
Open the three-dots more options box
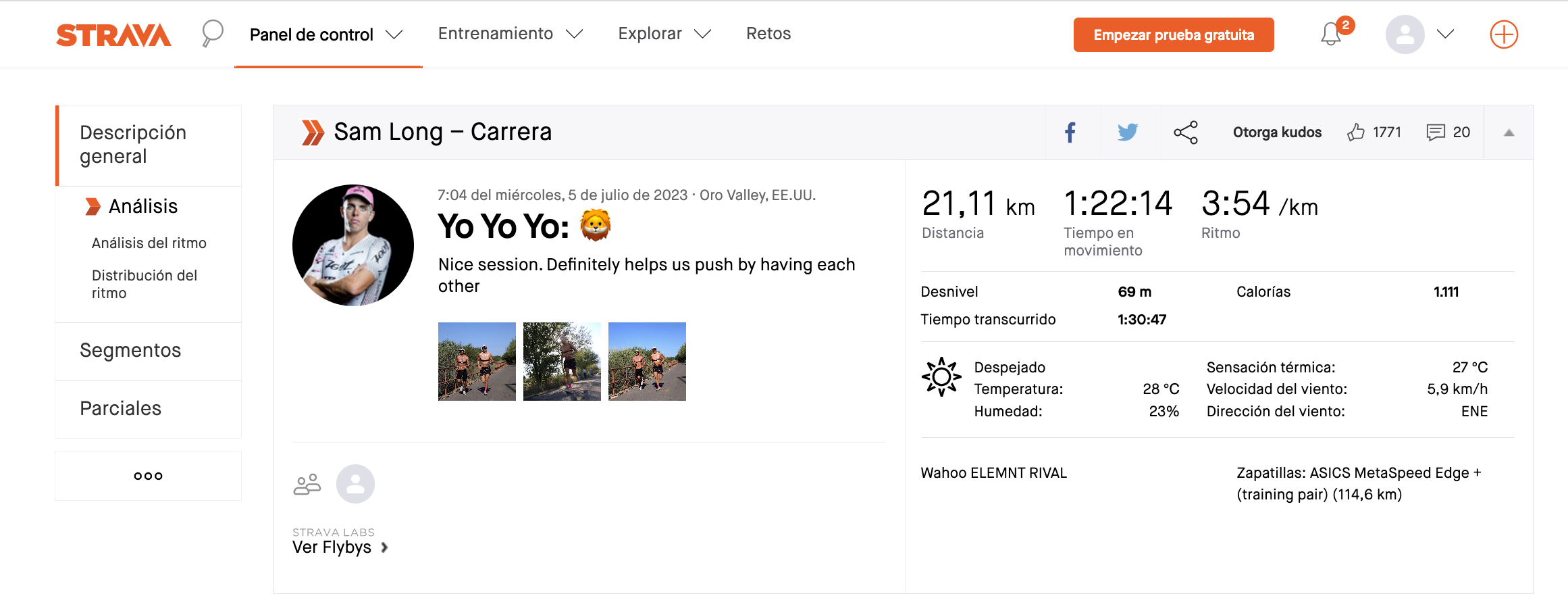pos(148,476)
